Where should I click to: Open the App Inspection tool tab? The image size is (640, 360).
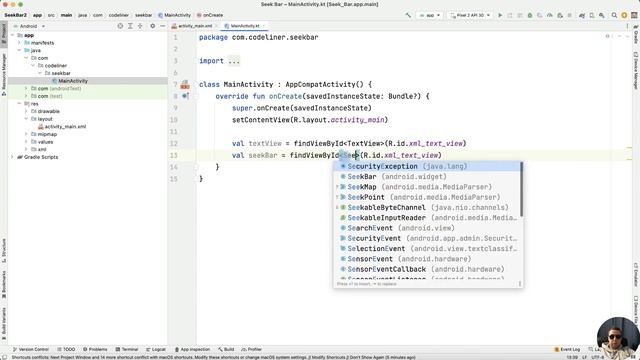pyautogui.click(x=192, y=349)
